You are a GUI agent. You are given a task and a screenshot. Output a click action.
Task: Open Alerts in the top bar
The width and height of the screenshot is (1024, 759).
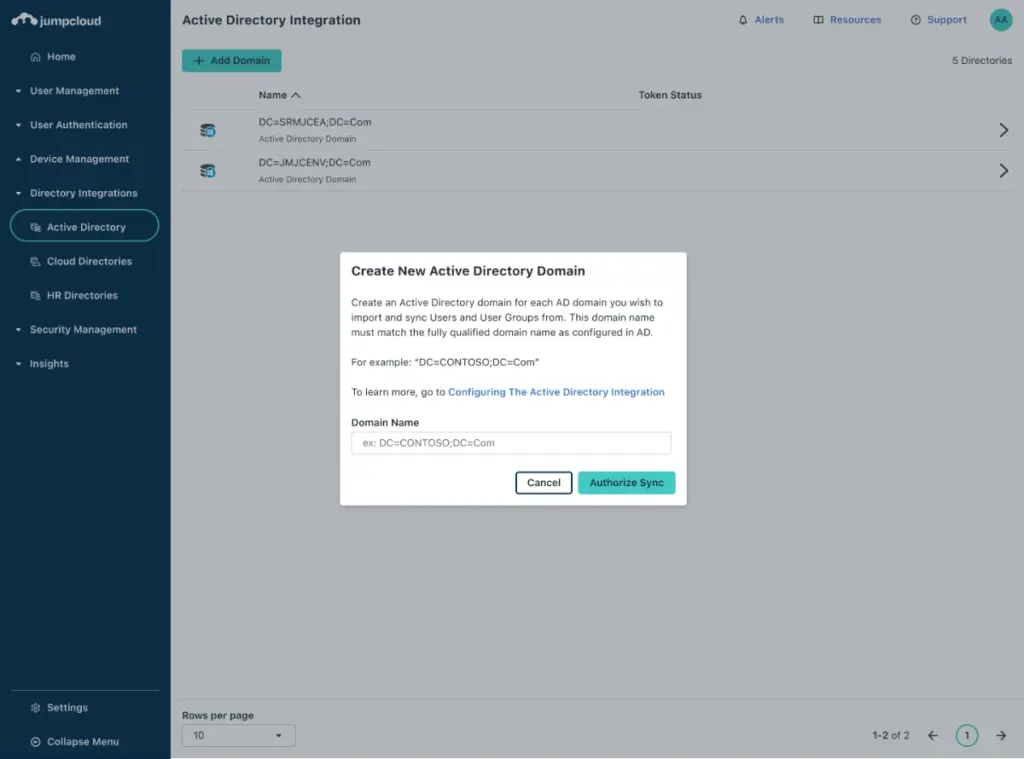point(769,20)
